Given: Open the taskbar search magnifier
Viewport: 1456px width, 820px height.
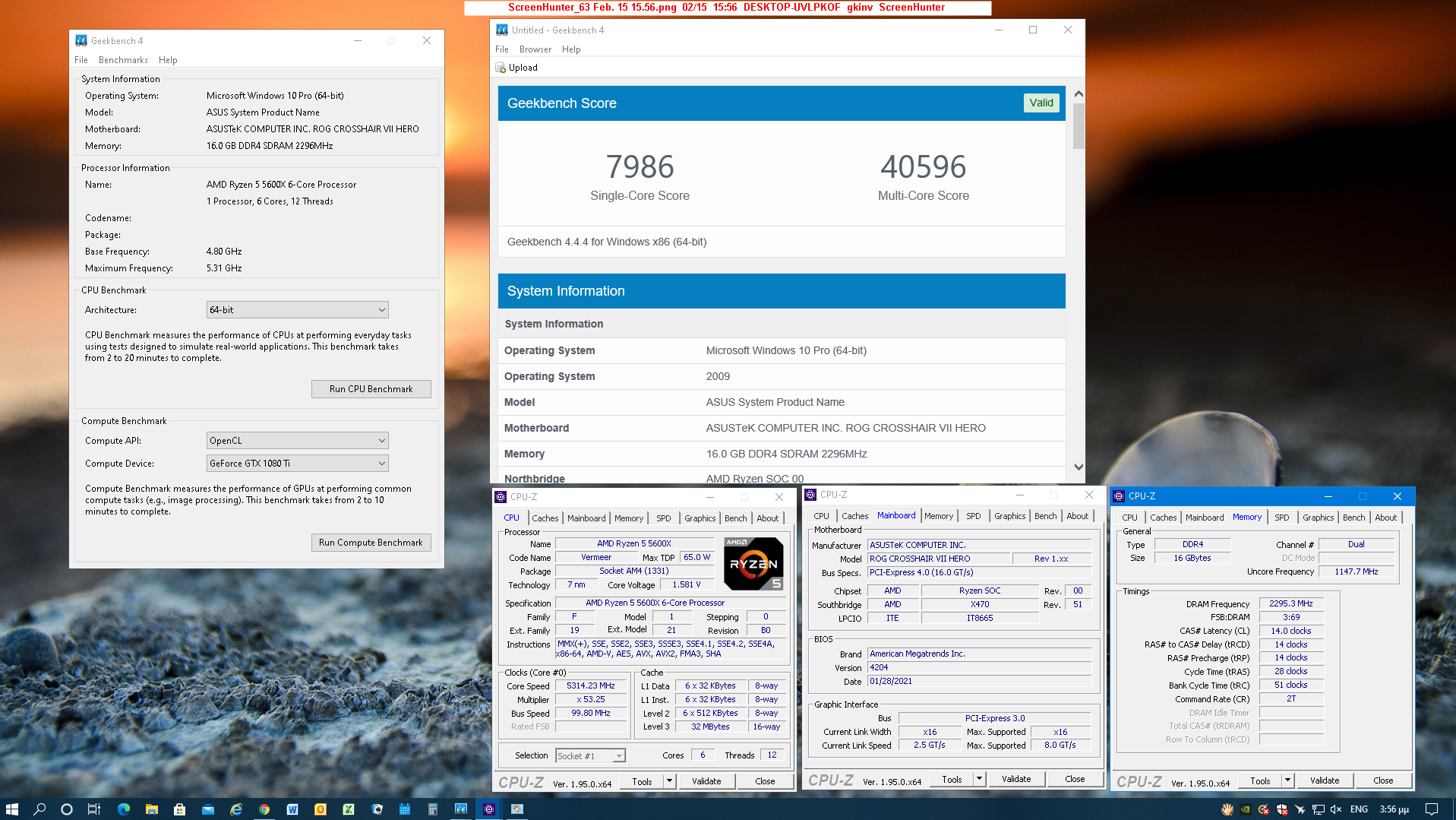Looking at the screenshot, I should 39,809.
